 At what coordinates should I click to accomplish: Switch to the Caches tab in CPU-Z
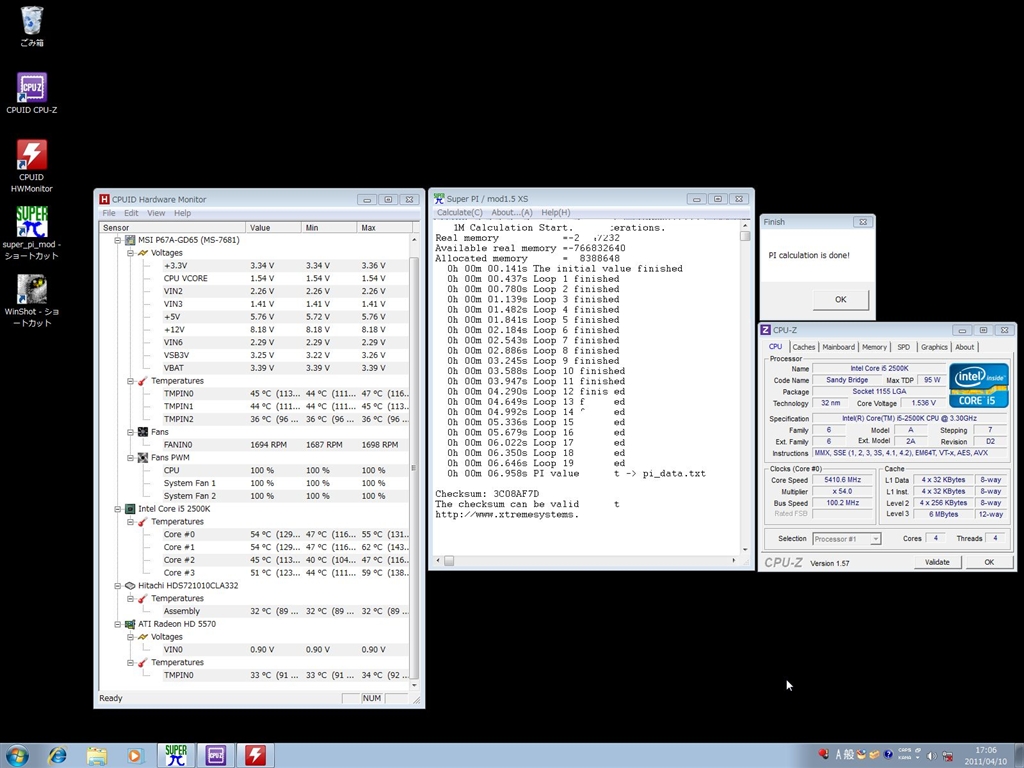803,347
